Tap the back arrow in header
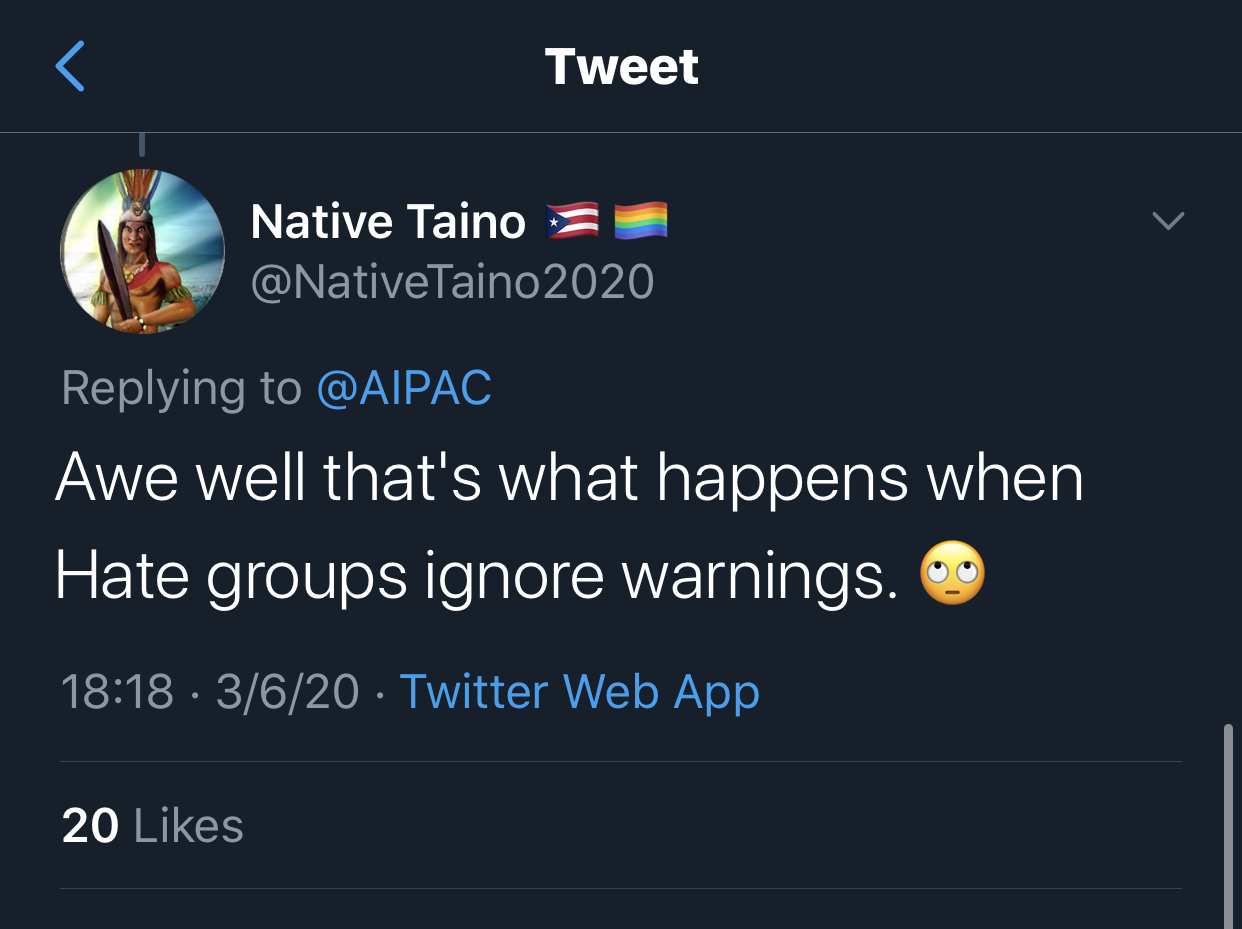This screenshot has width=1242, height=929. click(x=70, y=67)
